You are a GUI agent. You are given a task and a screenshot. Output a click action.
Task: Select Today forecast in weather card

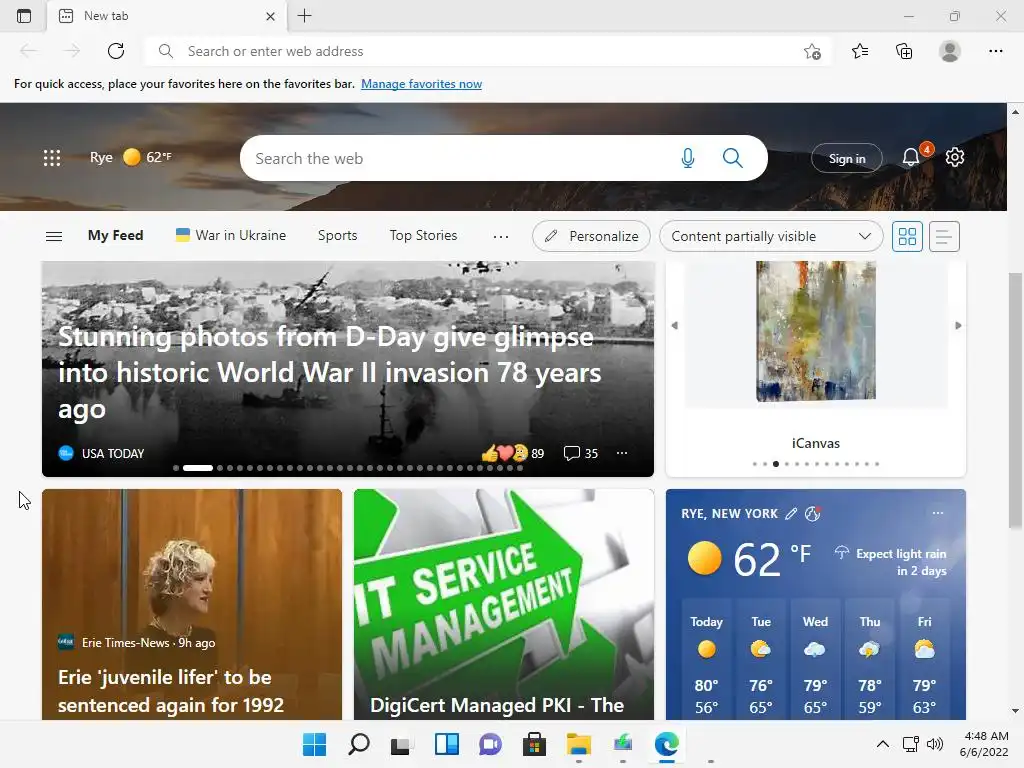[x=707, y=660]
